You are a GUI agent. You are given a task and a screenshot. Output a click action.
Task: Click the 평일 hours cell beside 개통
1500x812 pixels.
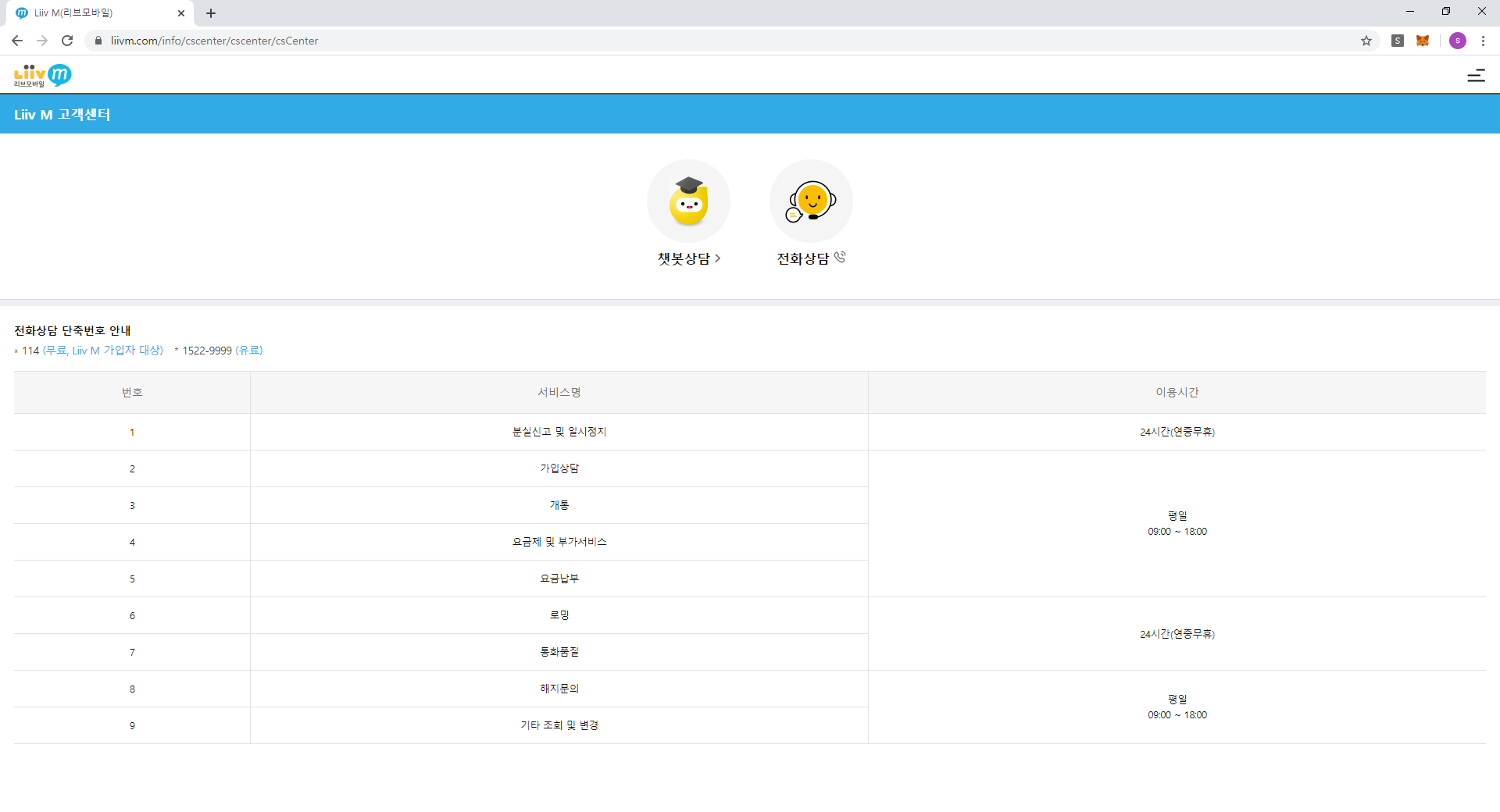tap(1177, 524)
